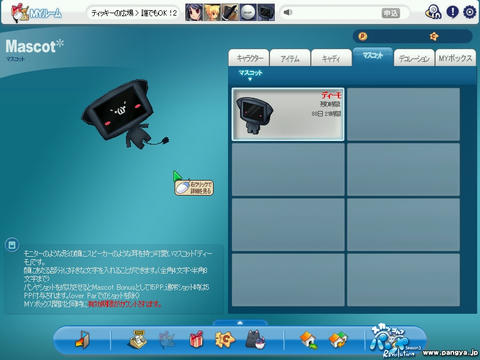Click the grey send button in chat bar
This screenshot has height=360, width=480.
(x=390, y=13)
